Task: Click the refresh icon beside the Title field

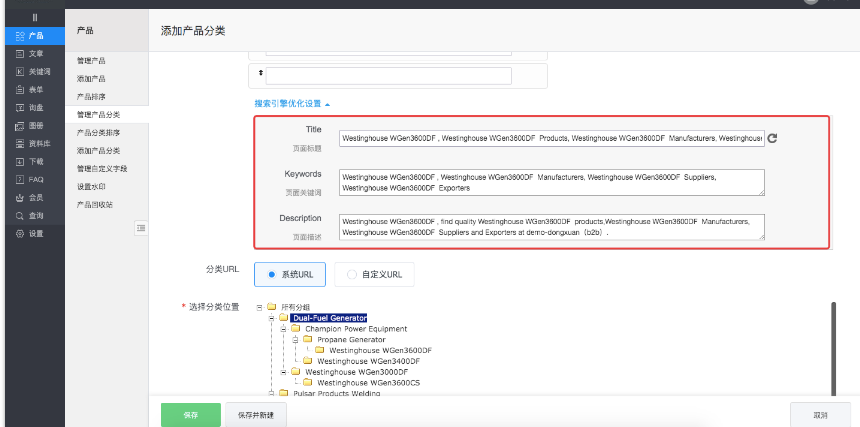Action: [772, 139]
